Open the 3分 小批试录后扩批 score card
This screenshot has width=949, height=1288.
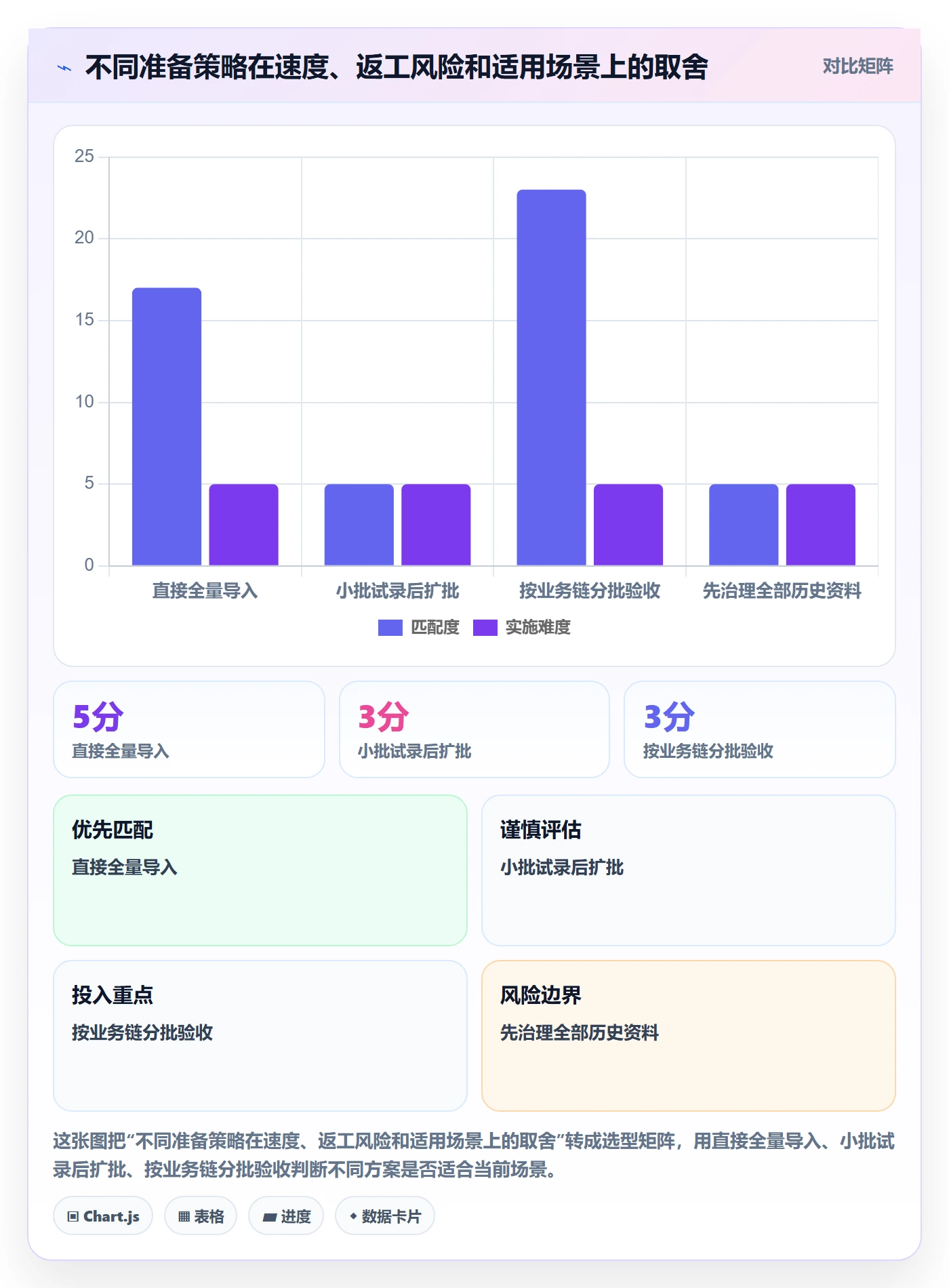tap(474, 729)
